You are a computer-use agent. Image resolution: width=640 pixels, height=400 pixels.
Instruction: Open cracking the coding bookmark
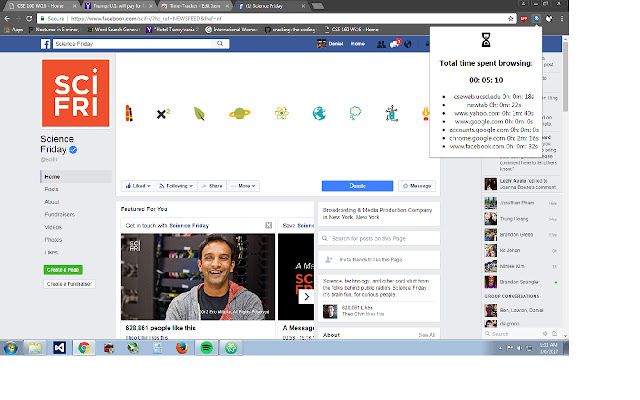point(290,29)
